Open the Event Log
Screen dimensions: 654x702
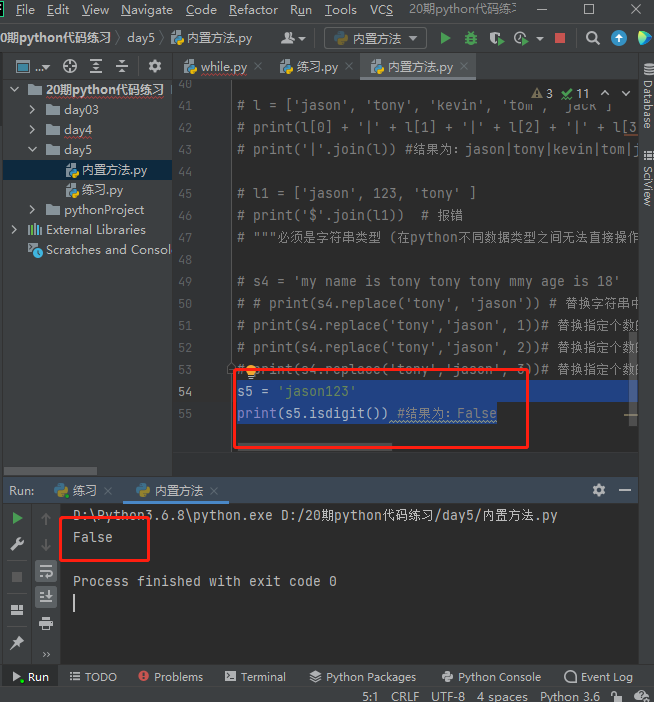coord(598,677)
